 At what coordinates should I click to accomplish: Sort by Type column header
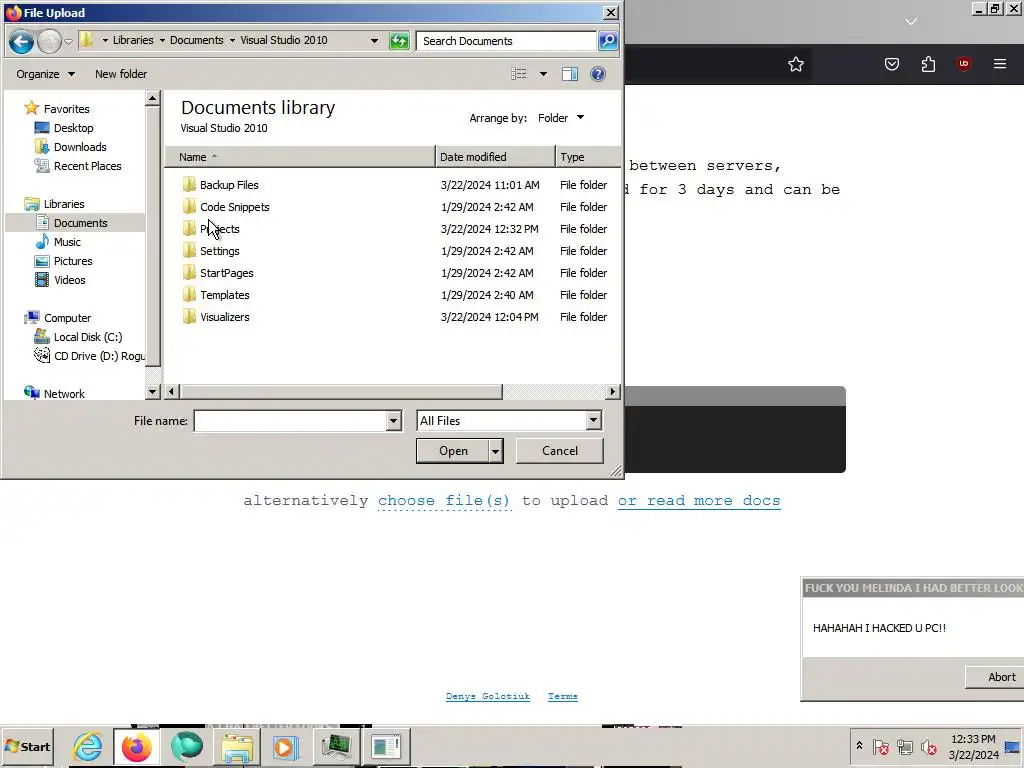[588, 157]
